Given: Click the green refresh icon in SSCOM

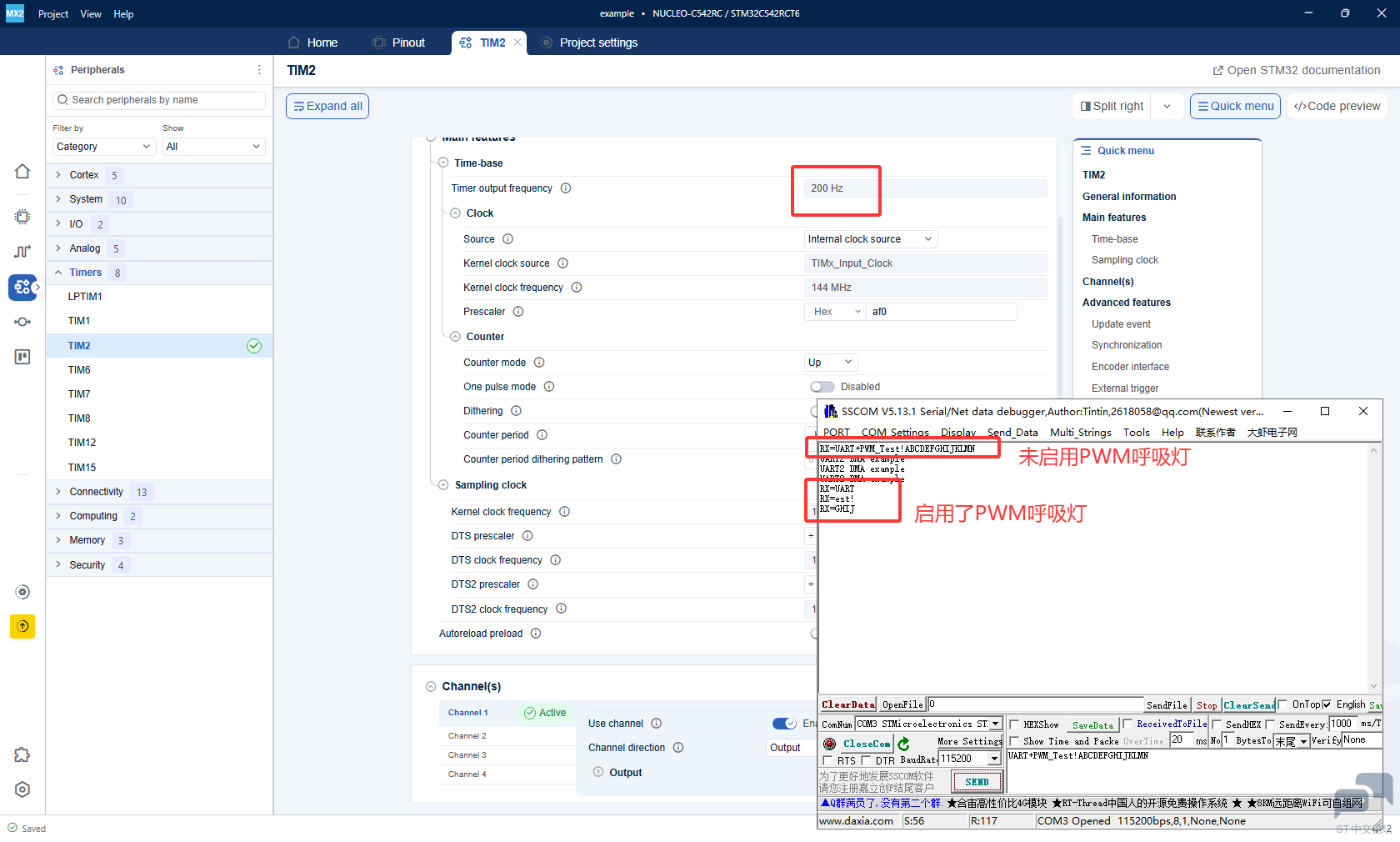Looking at the screenshot, I should tap(904, 744).
